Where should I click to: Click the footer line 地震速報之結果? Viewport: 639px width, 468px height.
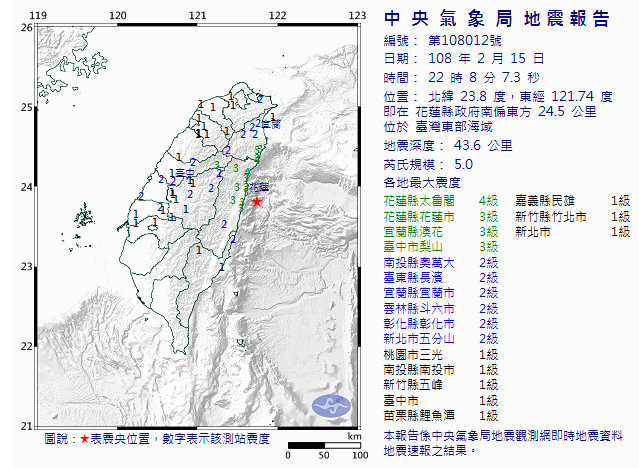pyautogui.click(x=430, y=450)
